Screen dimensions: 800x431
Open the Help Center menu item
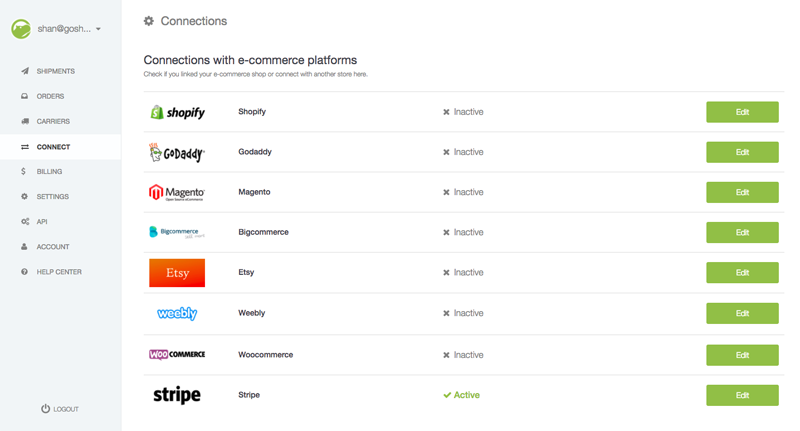[x=61, y=272]
